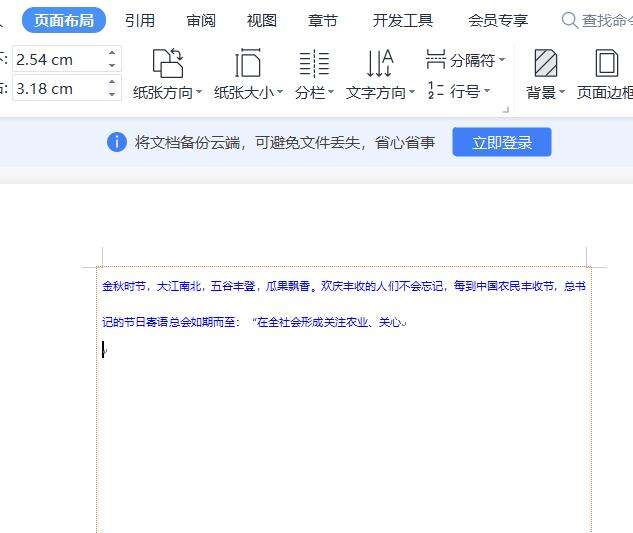Expand the 行号 dropdown arrow
The image size is (633, 533).
pyautogui.click(x=487, y=91)
